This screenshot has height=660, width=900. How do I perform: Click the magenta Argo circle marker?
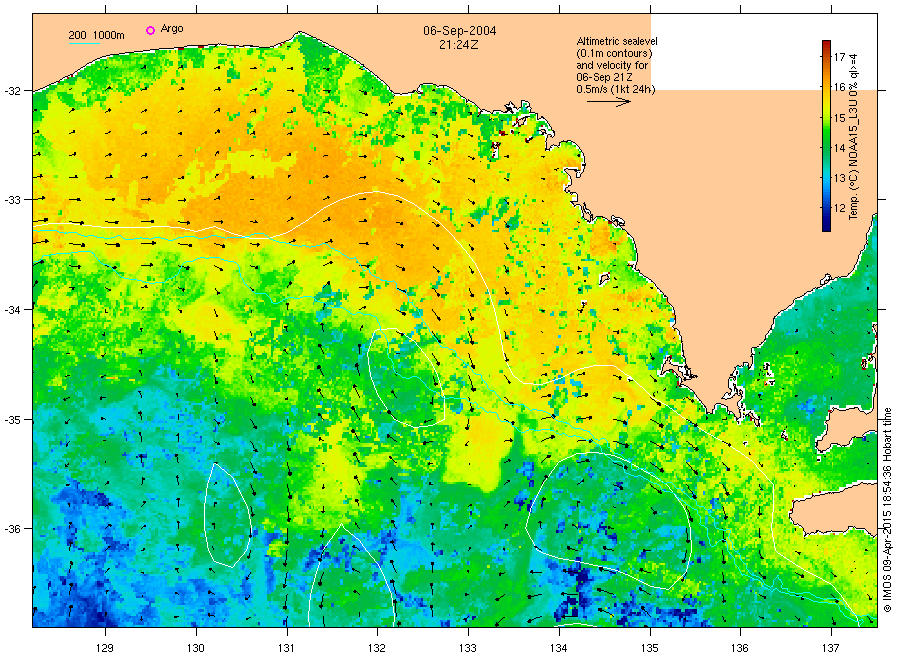tap(150, 30)
